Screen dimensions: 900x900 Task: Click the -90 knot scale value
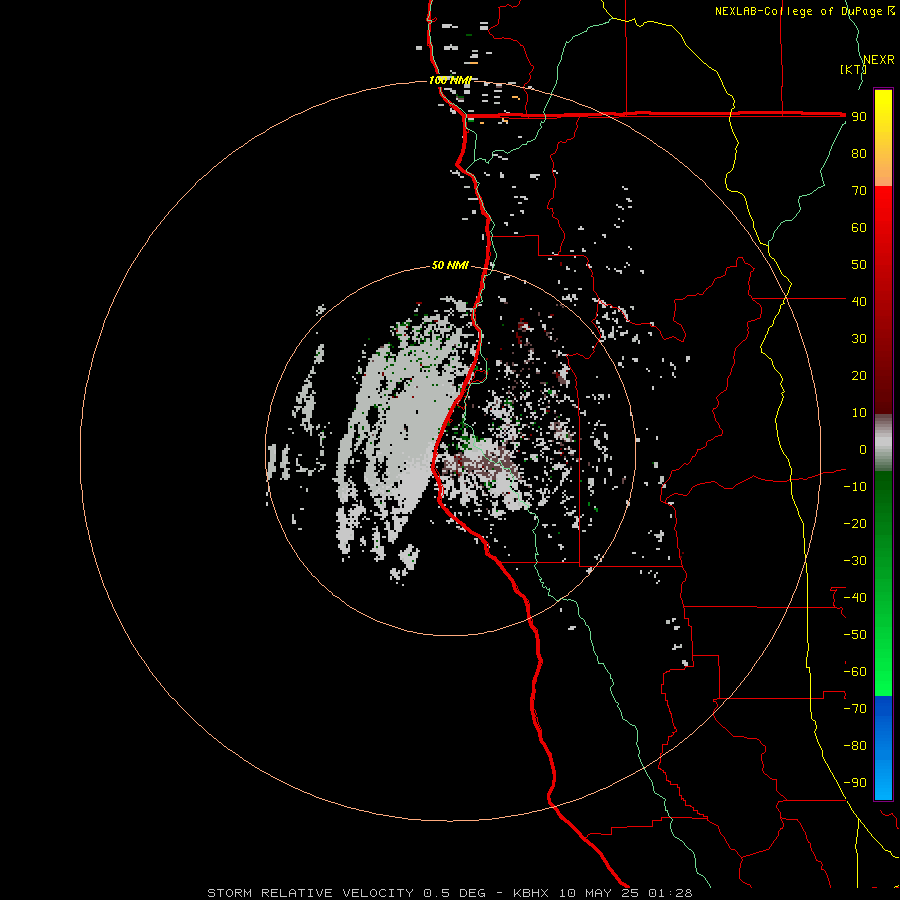coord(855,782)
